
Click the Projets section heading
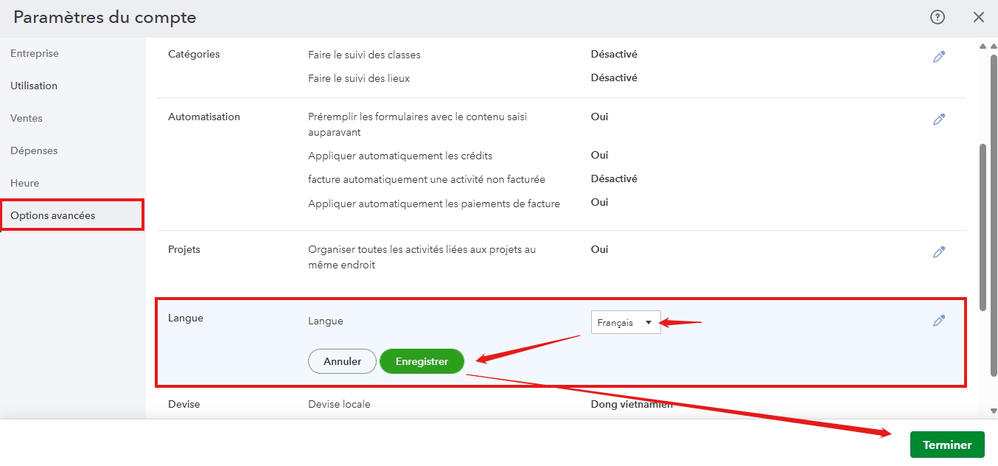184,250
